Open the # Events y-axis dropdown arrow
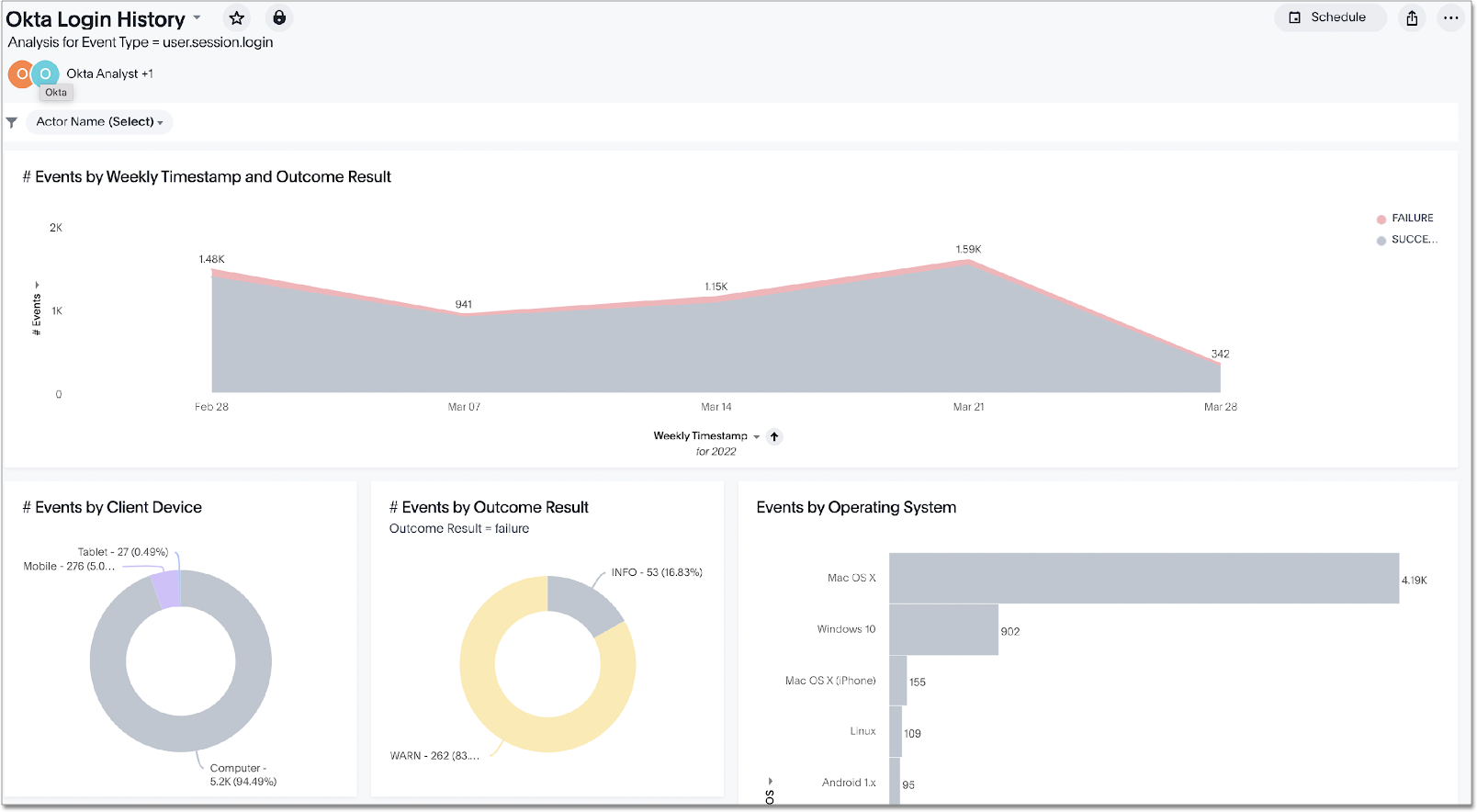The image size is (1477, 812). pos(37,285)
